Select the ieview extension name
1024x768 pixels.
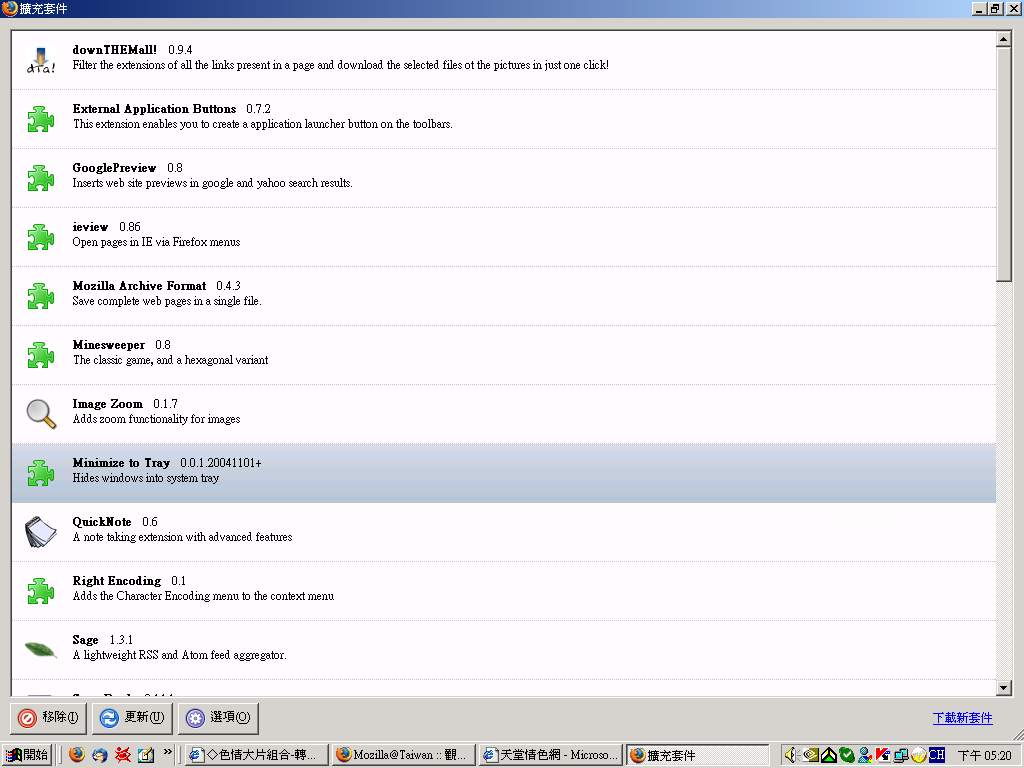click(90, 227)
